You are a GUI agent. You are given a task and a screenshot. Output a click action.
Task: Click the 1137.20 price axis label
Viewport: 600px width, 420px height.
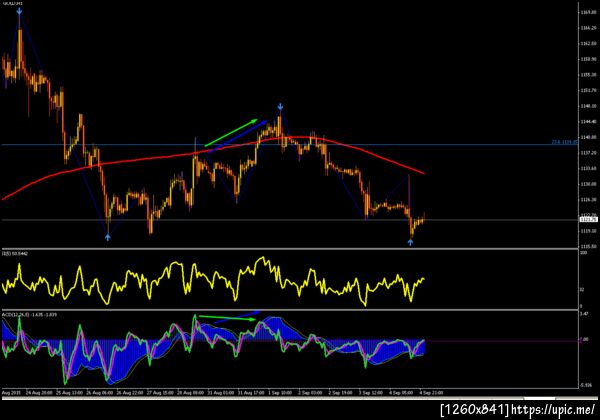588,153
